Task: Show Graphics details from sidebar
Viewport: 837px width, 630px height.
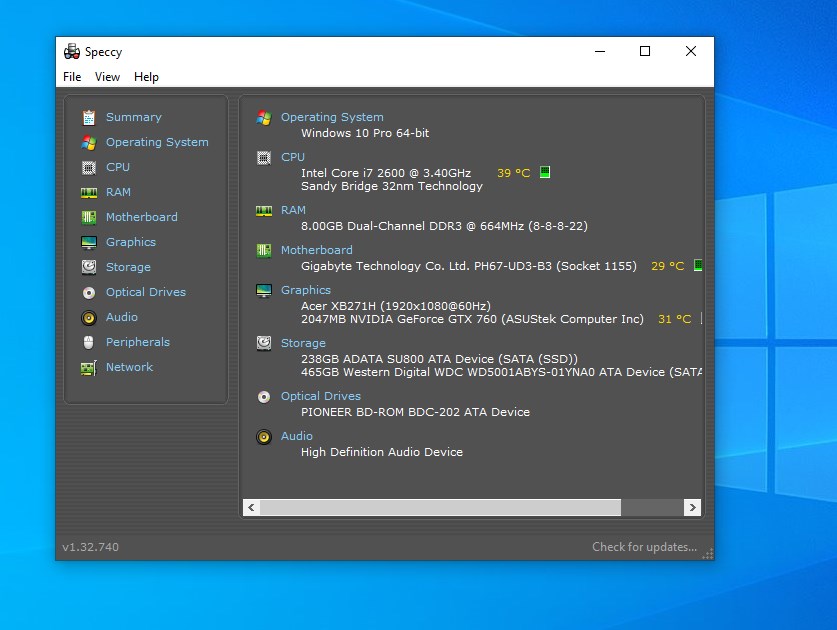Action: pyautogui.click(x=131, y=242)
